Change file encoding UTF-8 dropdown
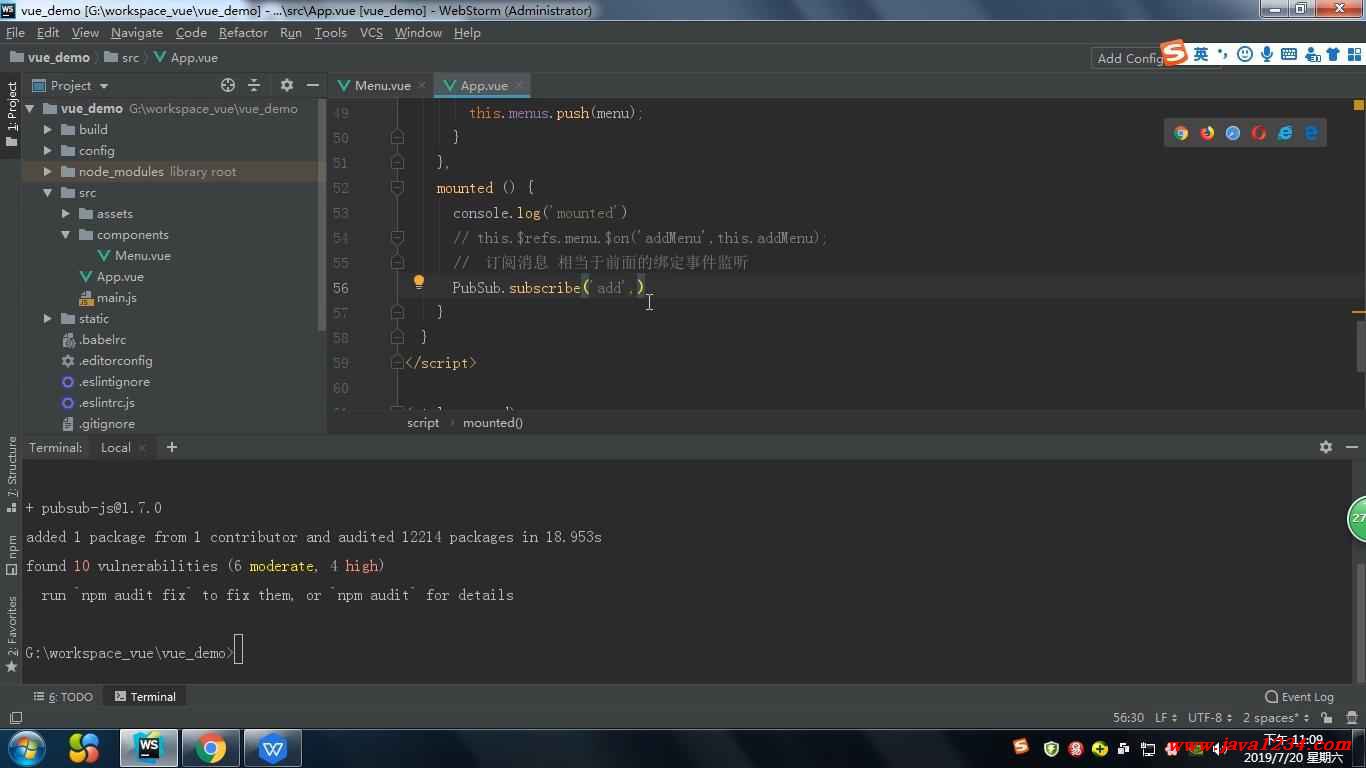Screen dimensions: 1366x768 point(1211,718)
